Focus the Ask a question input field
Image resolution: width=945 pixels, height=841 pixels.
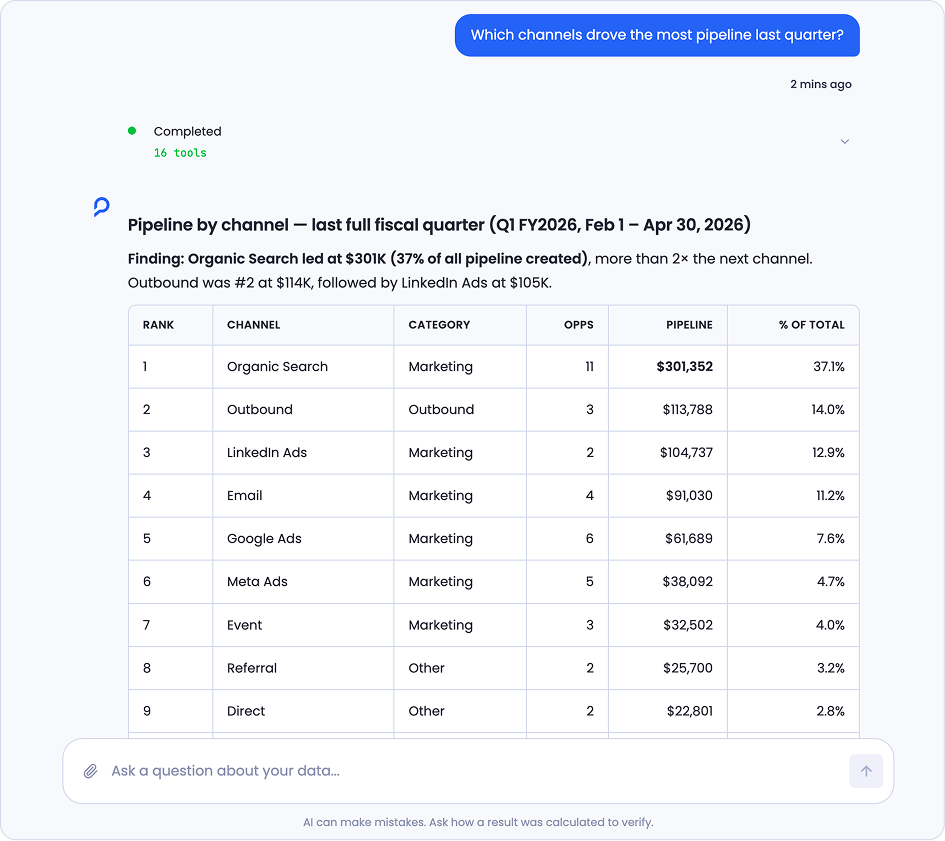[x=476, y=771]
